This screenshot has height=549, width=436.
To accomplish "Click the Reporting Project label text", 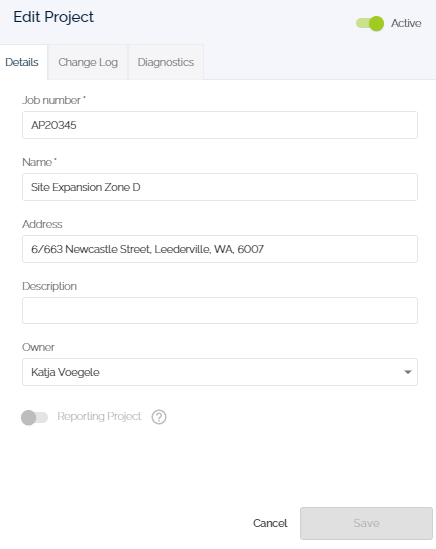I will (99, 416).
